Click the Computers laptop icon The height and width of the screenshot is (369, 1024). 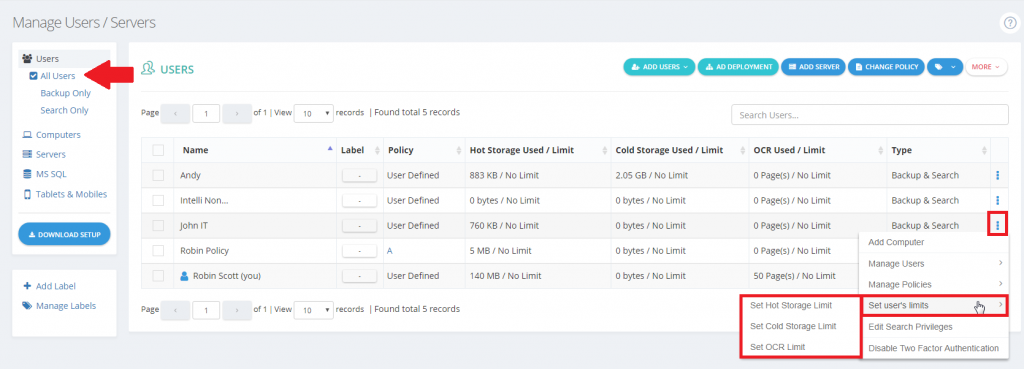tap(27, 135)
